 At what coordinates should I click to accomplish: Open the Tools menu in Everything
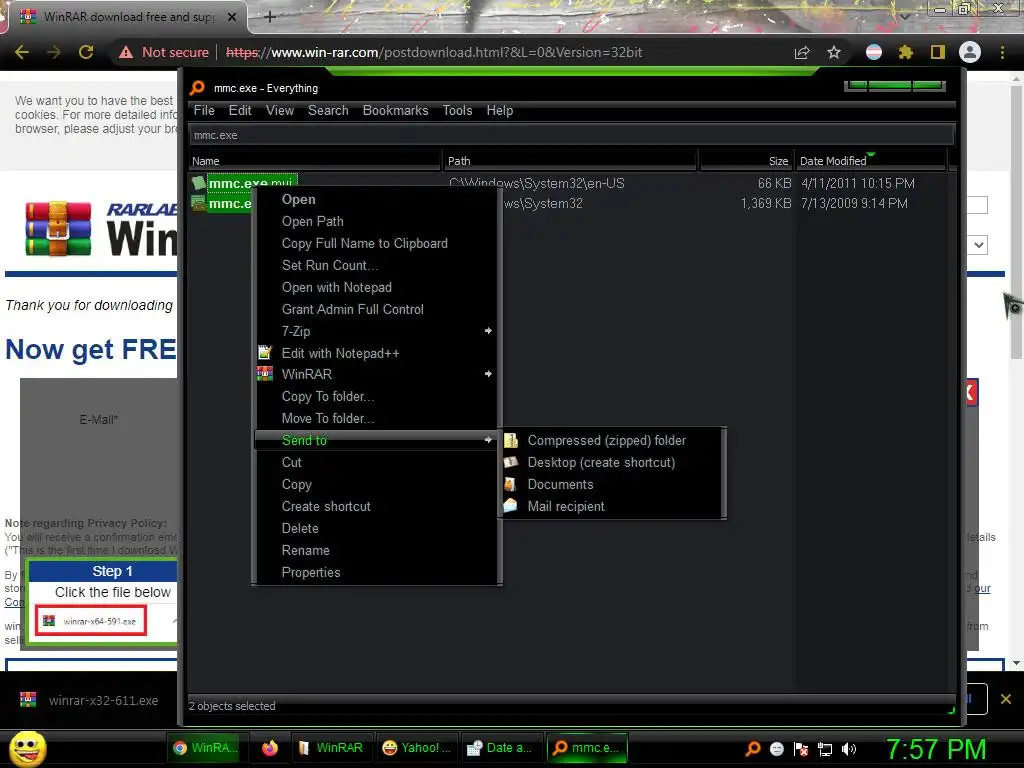[x=457, y=110]
